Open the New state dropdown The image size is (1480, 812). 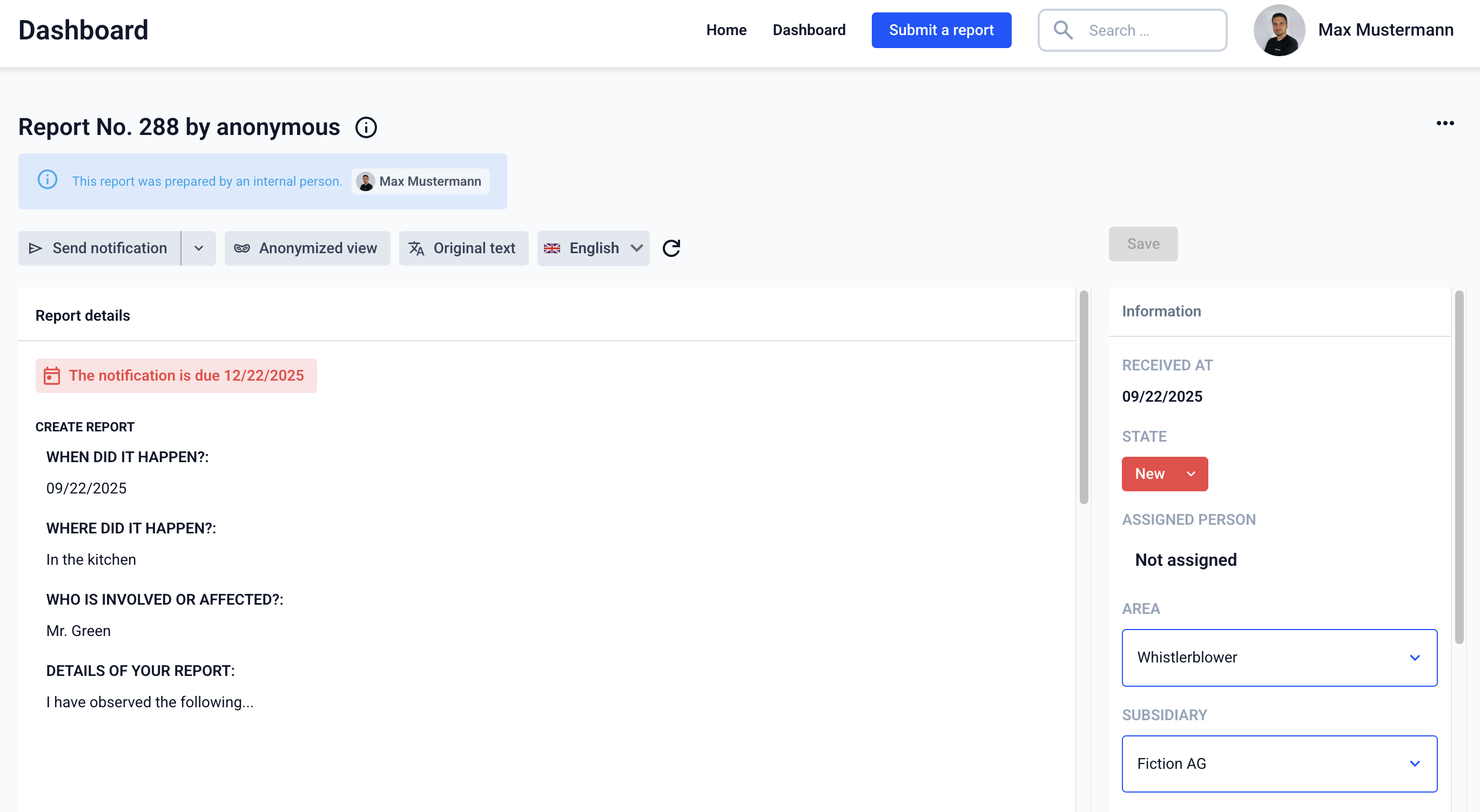click(1164, 474)
